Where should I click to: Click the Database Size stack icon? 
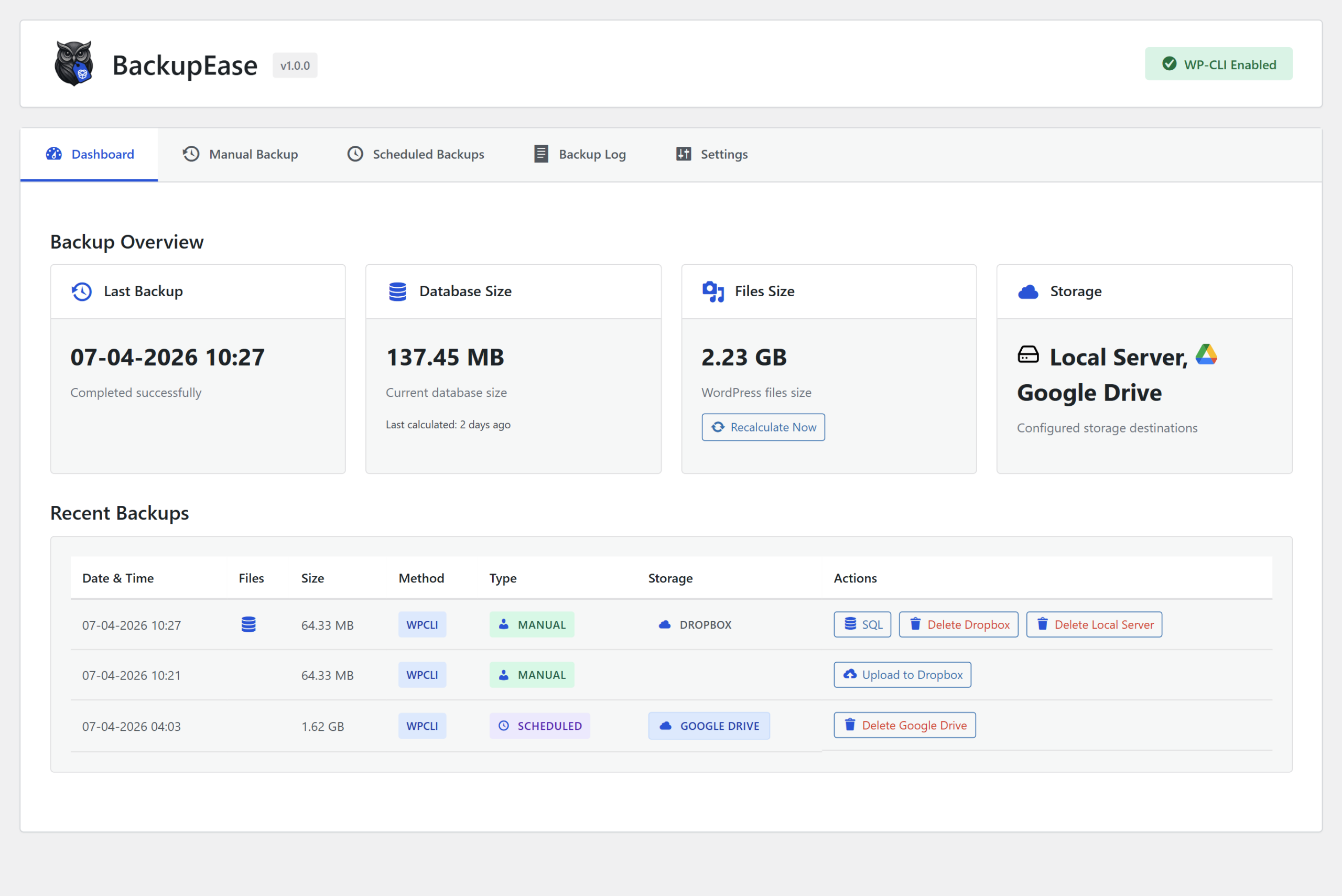click(398, 292)
